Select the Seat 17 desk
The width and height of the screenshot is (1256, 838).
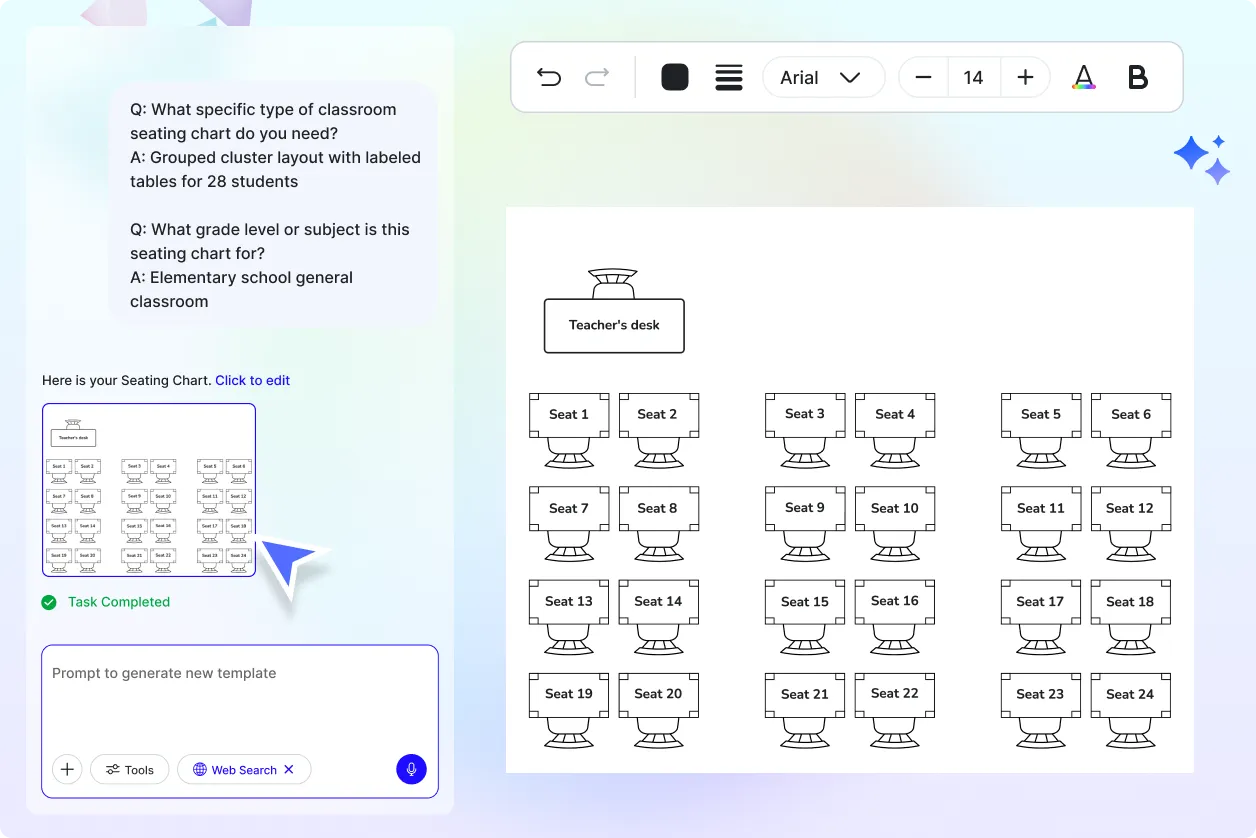(1041, 602)
